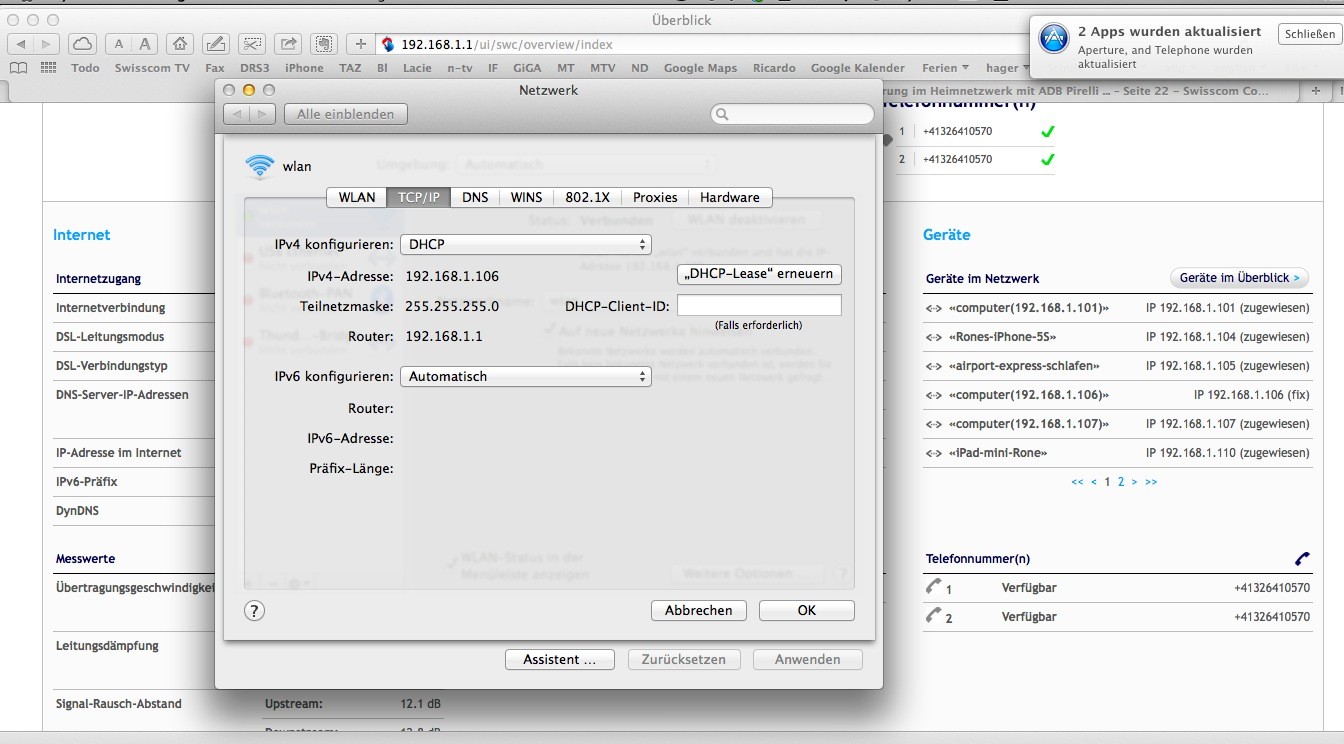This screenshot has height=744, width=1344.
Task: Open the bookmarks book icon
Action: pyautogui.click(x=18, y=67)
